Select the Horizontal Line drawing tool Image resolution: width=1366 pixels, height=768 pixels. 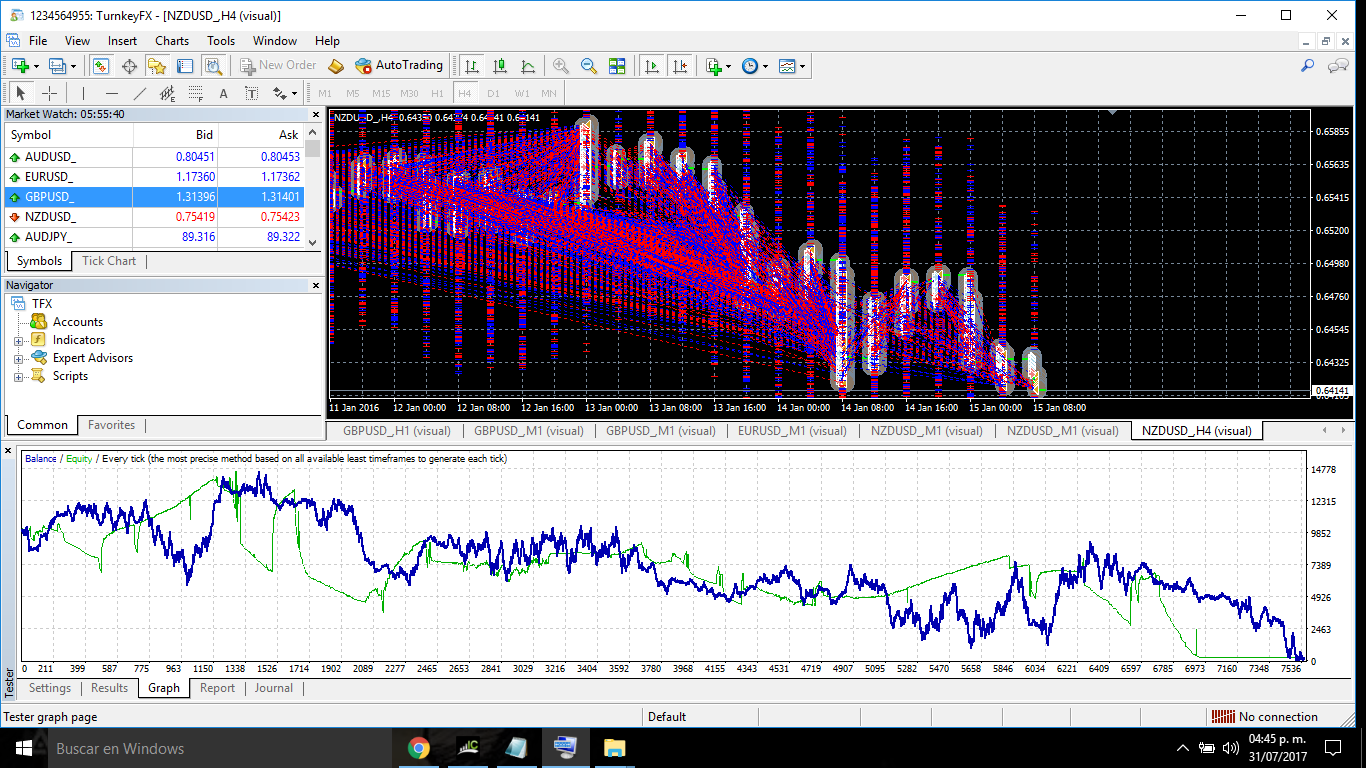[x=111, y=93]
